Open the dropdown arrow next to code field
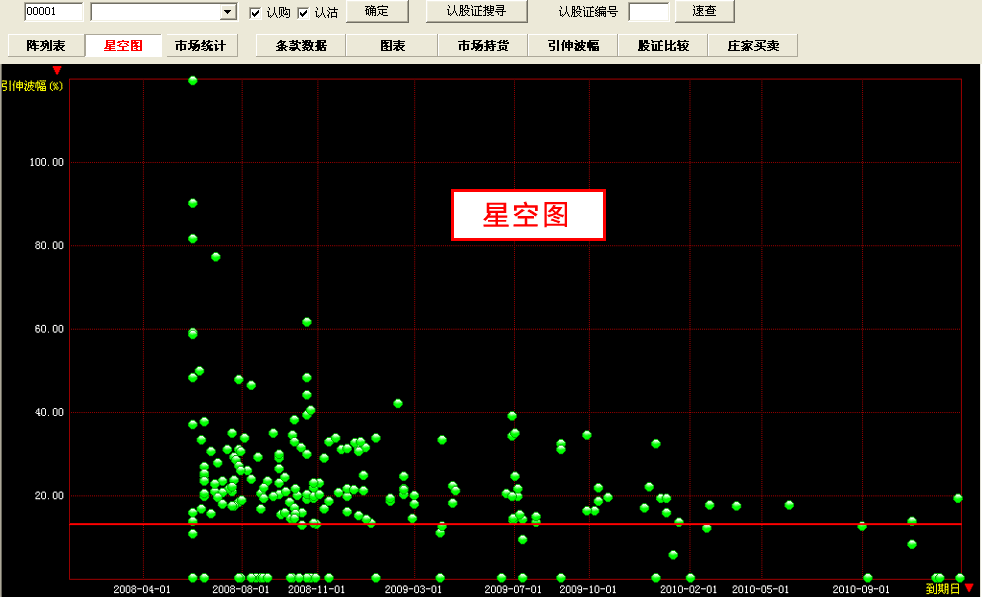This screenshot has width=982, height=597. point(228,12)
